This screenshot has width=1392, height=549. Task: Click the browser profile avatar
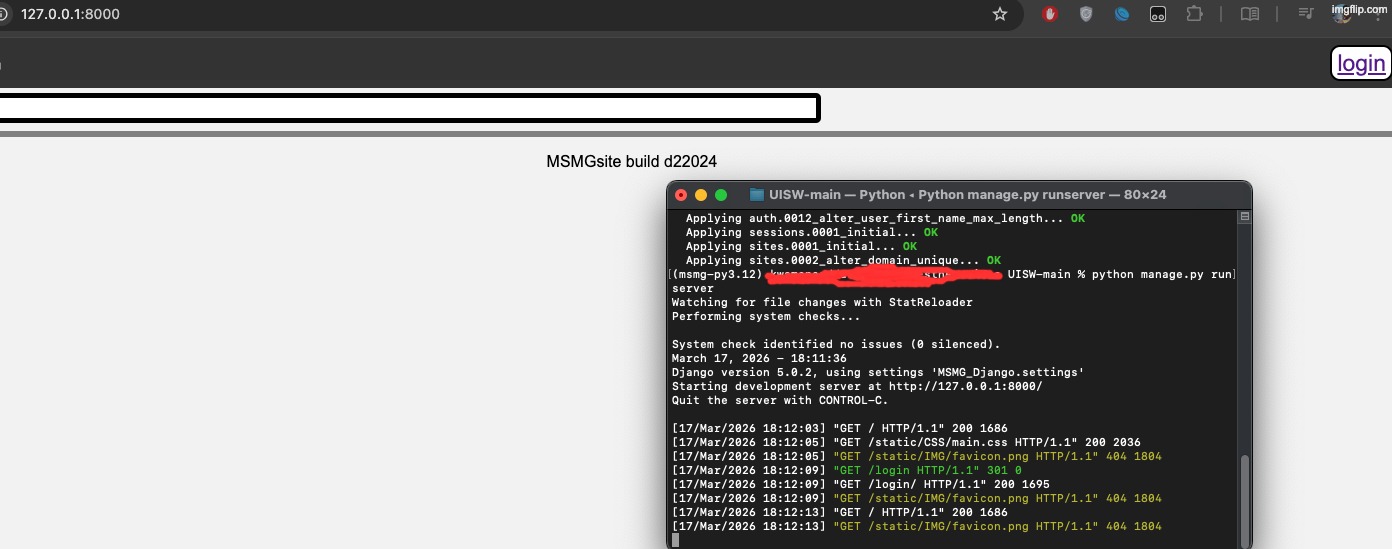[1341, 14]
